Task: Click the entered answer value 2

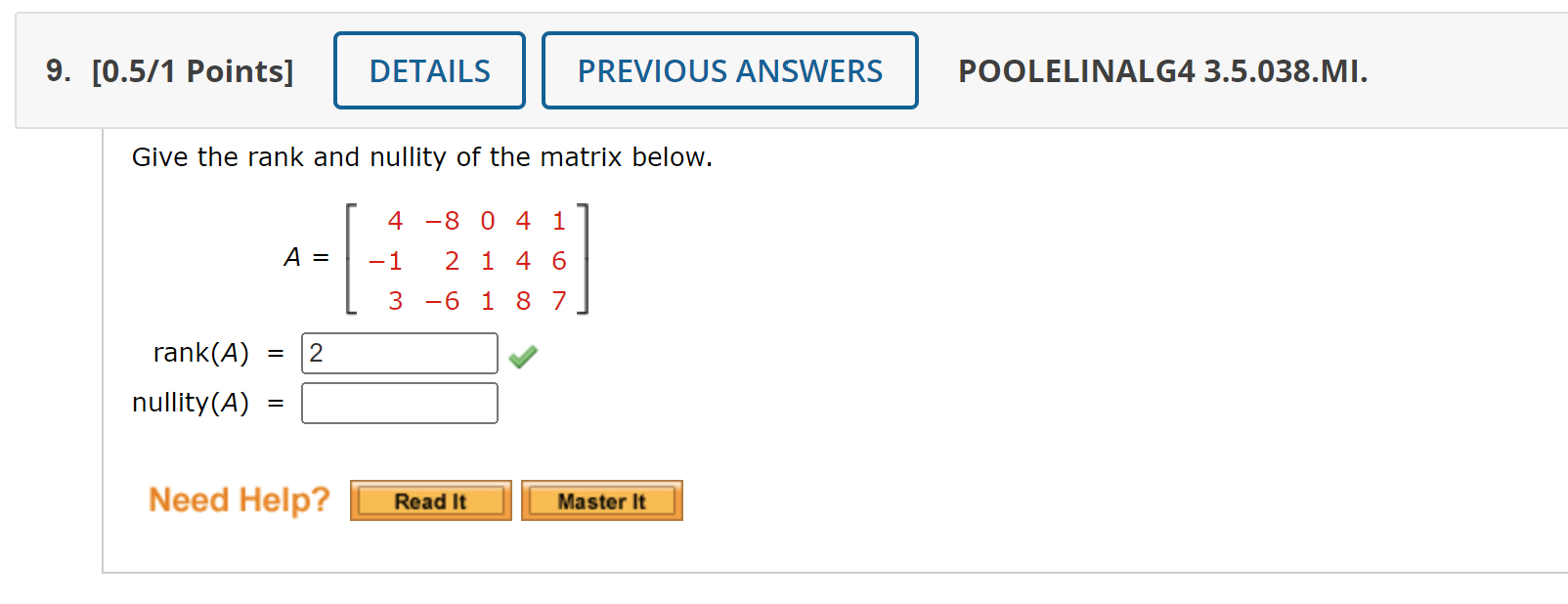Action: tap(317, 352)
